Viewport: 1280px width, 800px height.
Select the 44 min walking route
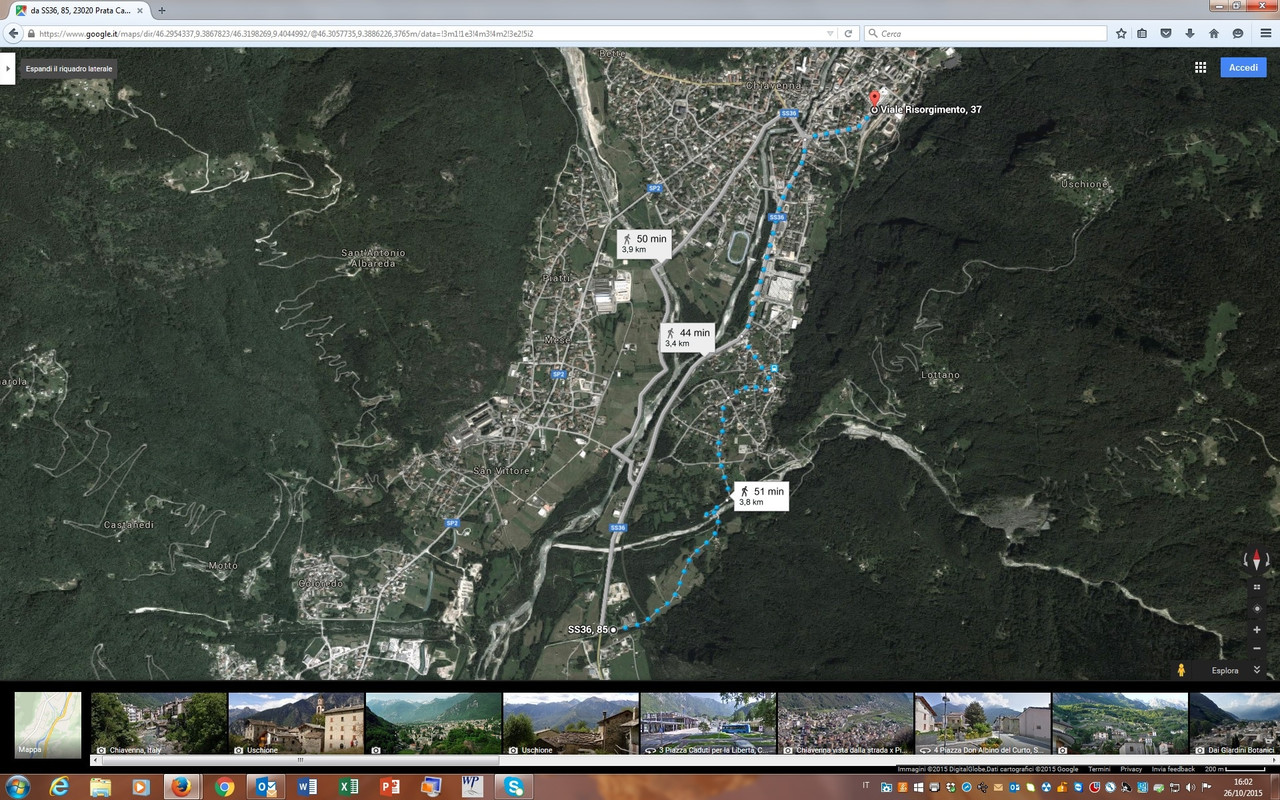point(688,337)
